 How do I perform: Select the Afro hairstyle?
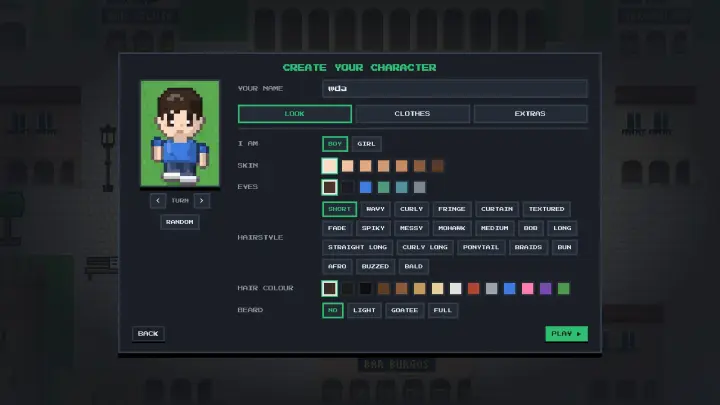point(337,266)
